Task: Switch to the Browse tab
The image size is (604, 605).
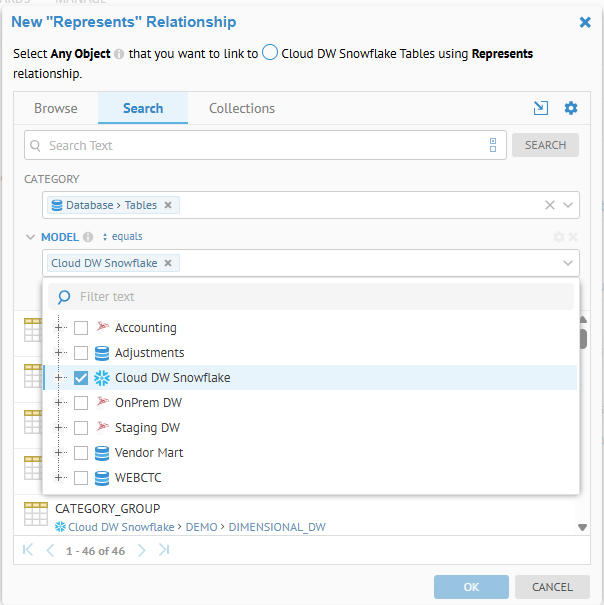Action: click(x=56, y=108)
